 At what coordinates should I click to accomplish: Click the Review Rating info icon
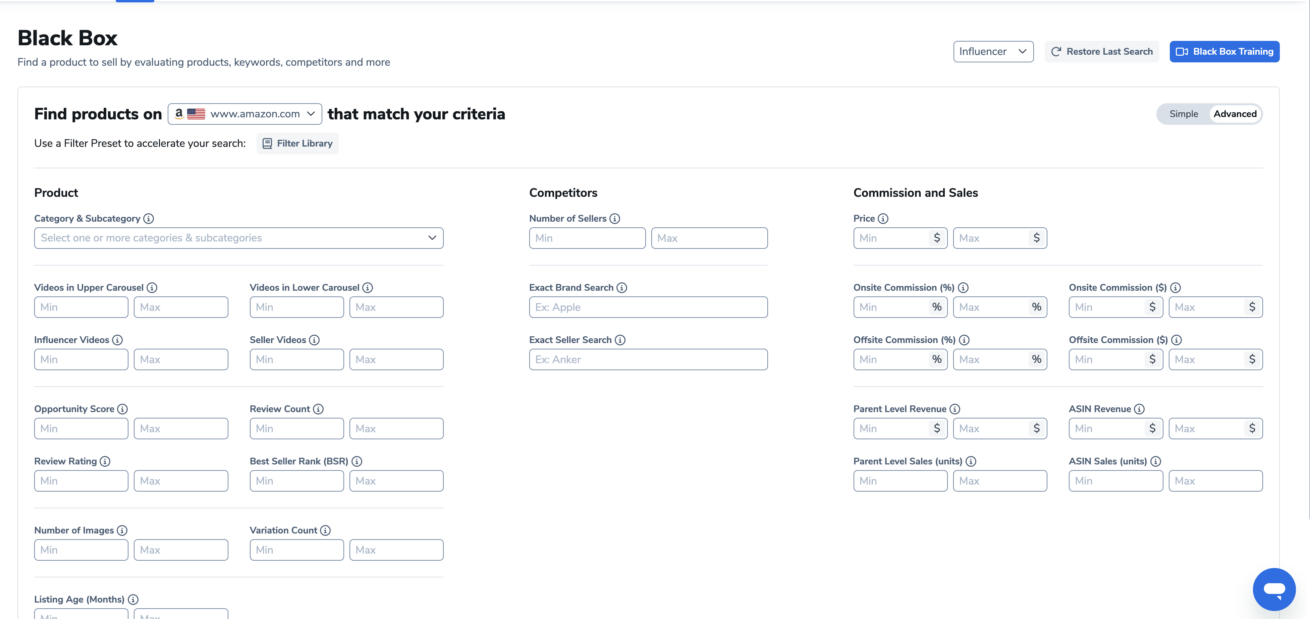click(x=105, y=462)
